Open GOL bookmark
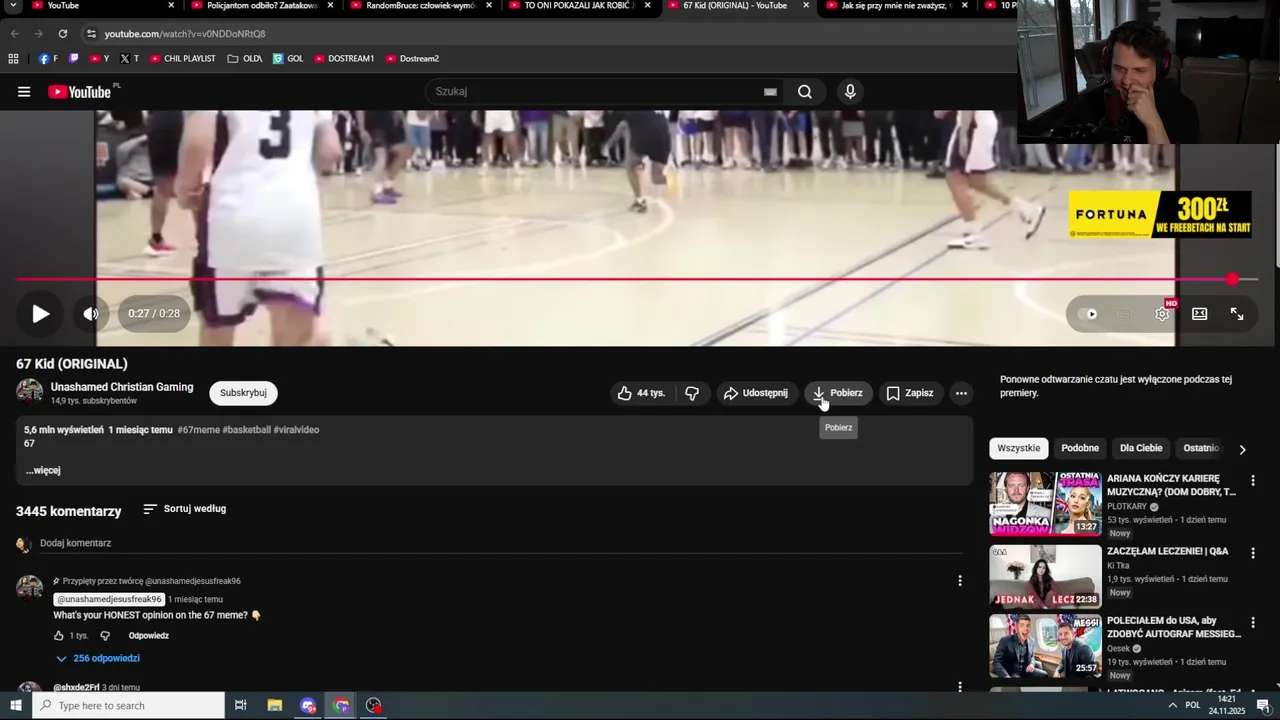Viewport: 1280px width, 720px height. 288,59
